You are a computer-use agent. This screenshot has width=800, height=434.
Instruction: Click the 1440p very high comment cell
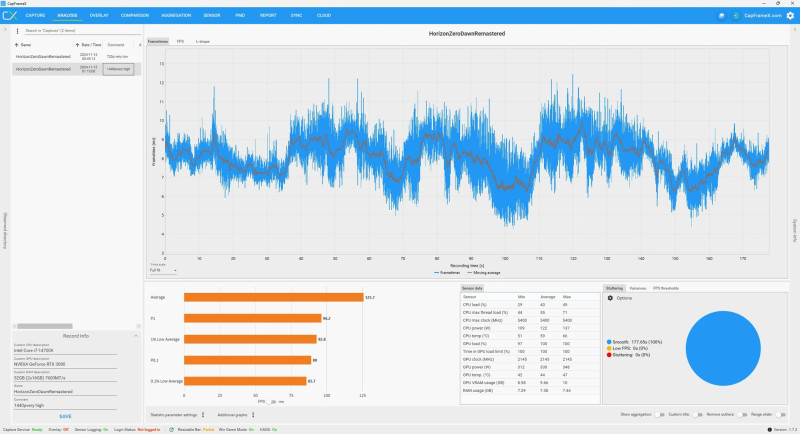(x=118, y=69)
